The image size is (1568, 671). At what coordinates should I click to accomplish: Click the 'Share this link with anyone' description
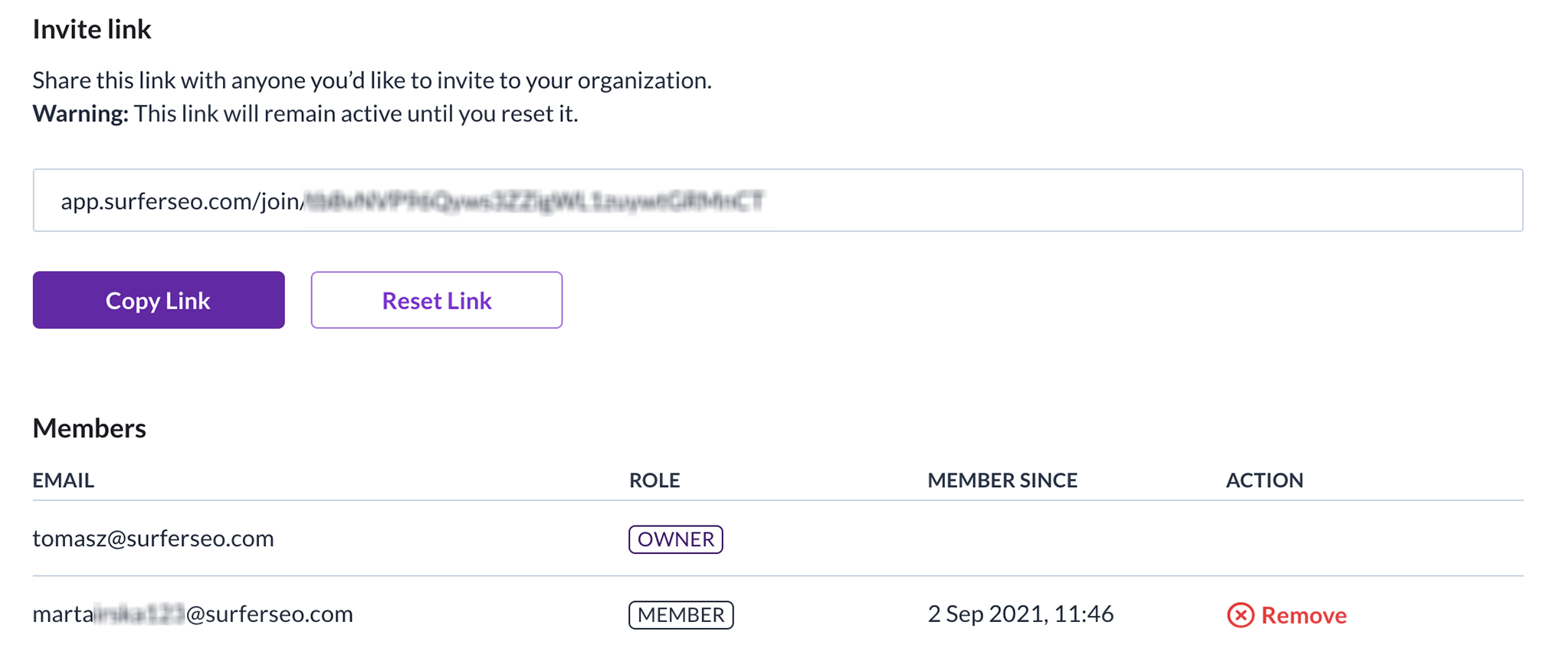[372, 80]
